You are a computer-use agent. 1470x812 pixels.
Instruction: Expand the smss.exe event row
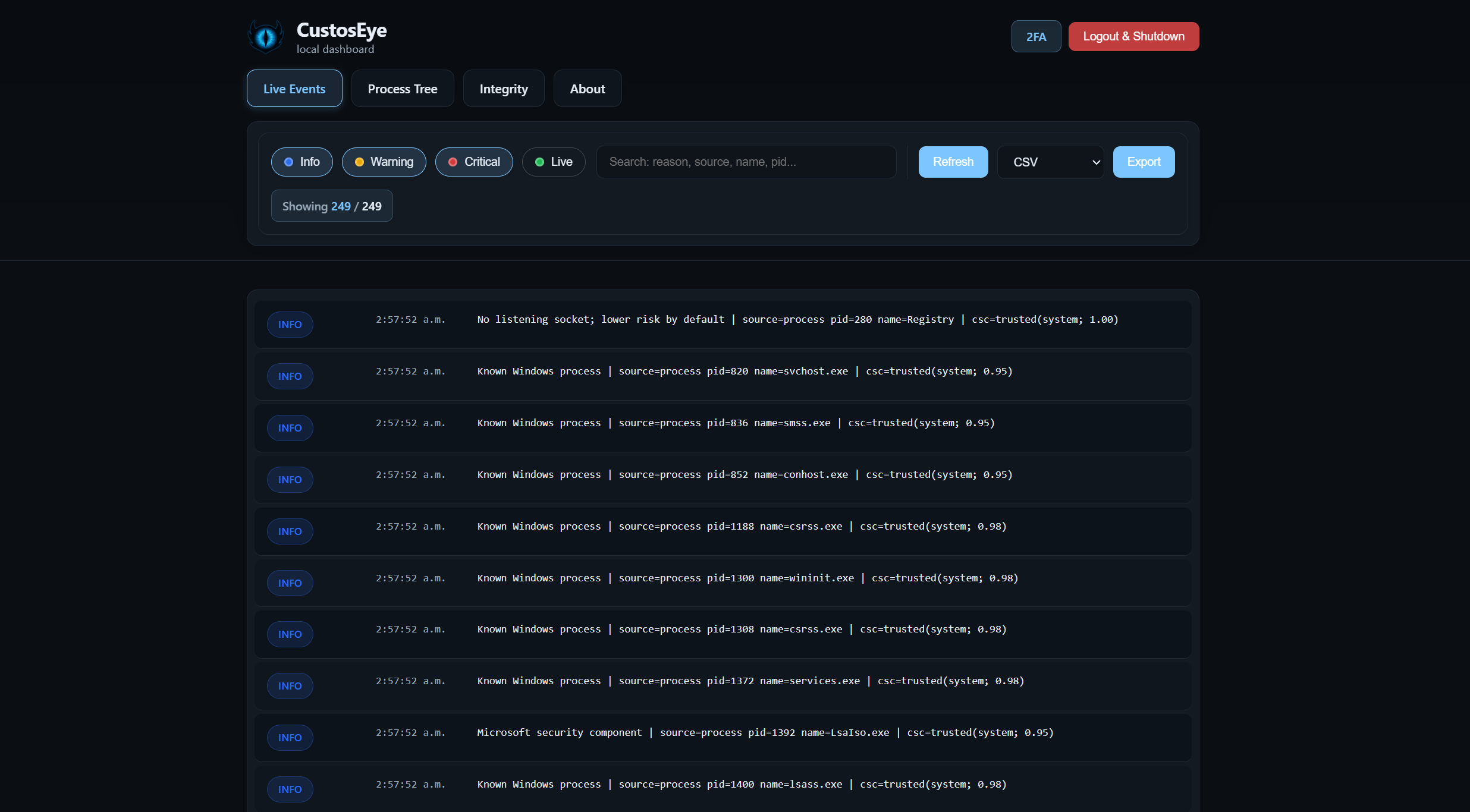714,427
